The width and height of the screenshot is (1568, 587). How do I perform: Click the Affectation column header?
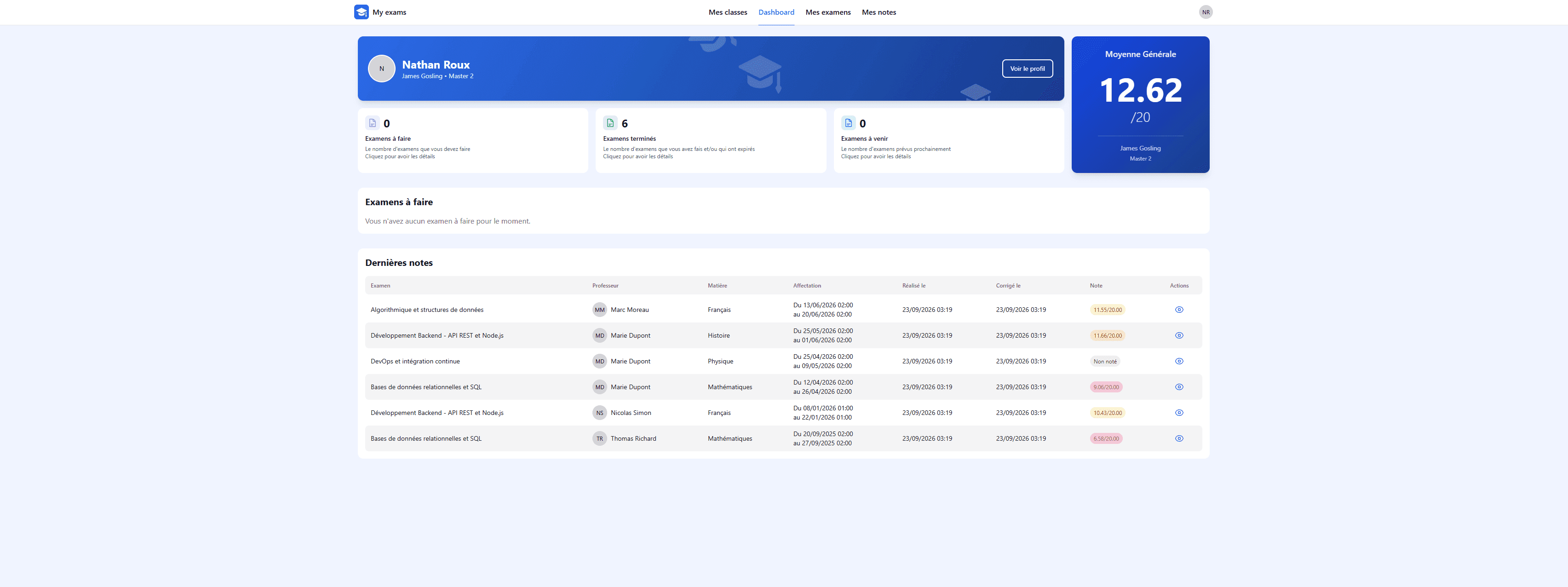click(806, 286)
